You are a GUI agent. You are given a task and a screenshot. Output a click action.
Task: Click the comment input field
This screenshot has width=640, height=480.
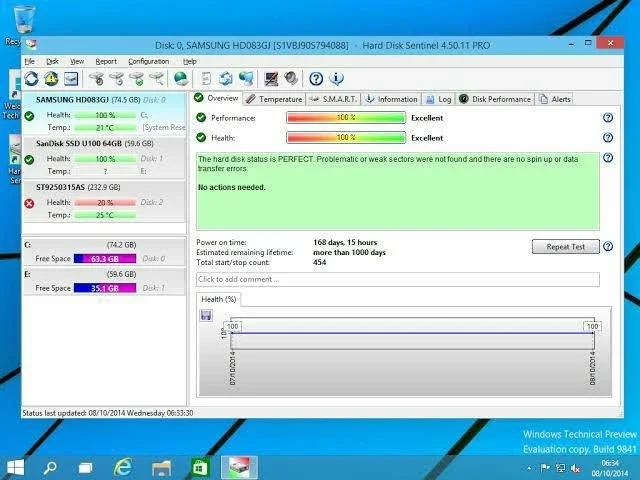click(x=398, y=279)
